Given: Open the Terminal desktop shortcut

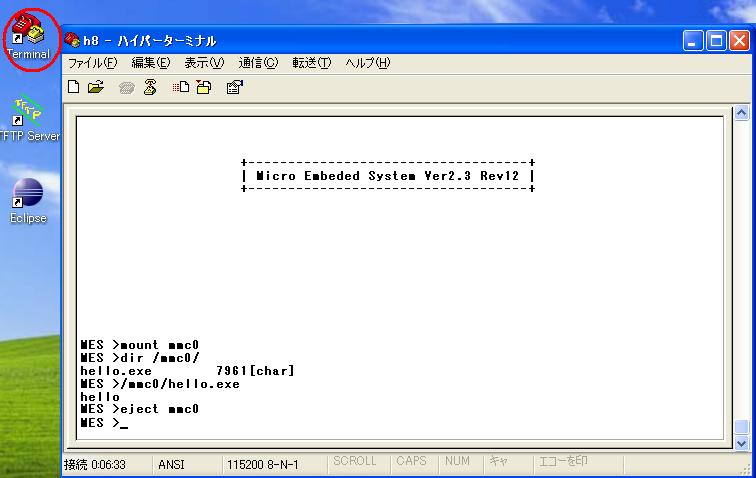Looking at the screenshot, I should tap(28, 36).
